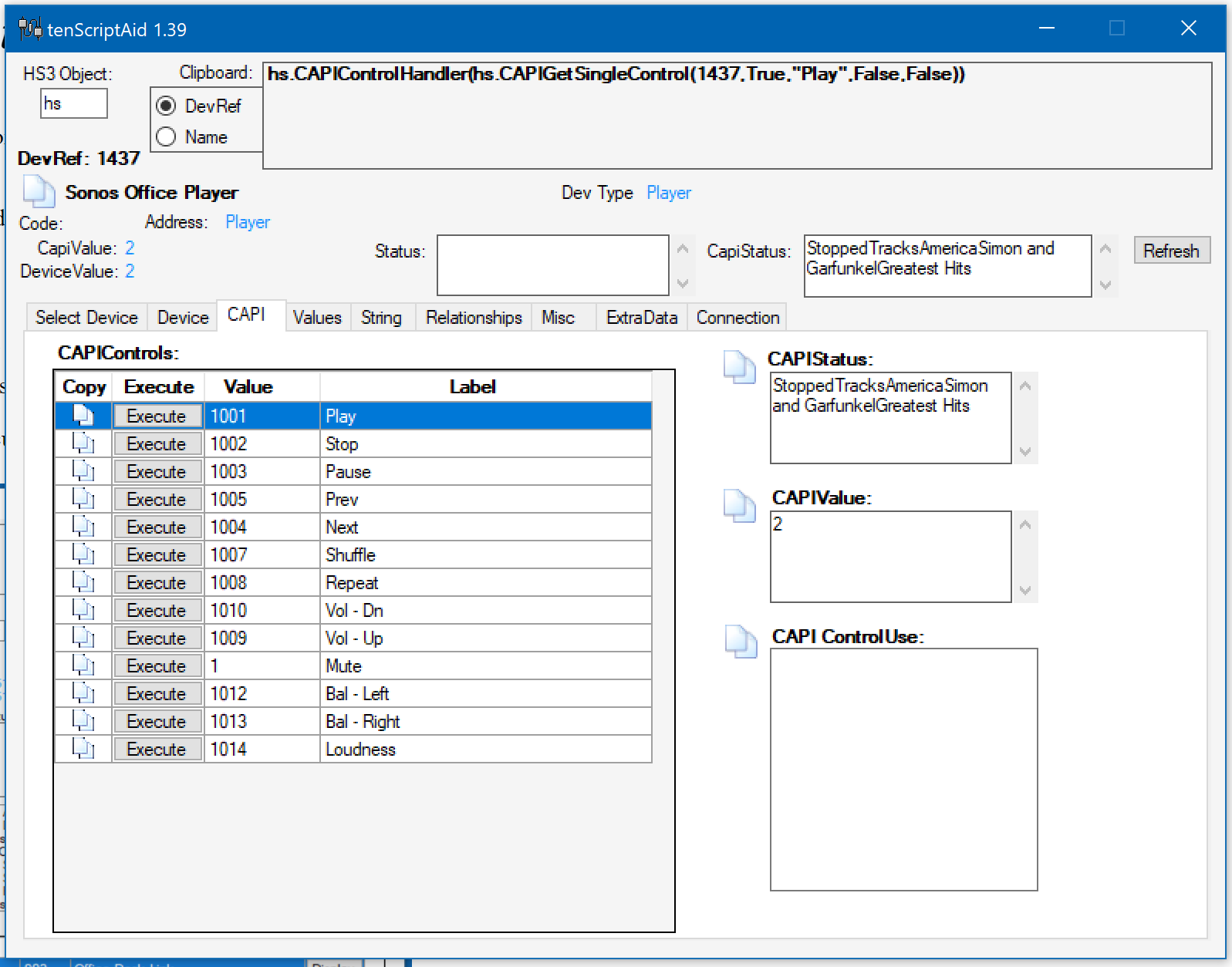The image size is (1232, 967).
Task: Execute the Stop control
Action: (x=157, y=444)
